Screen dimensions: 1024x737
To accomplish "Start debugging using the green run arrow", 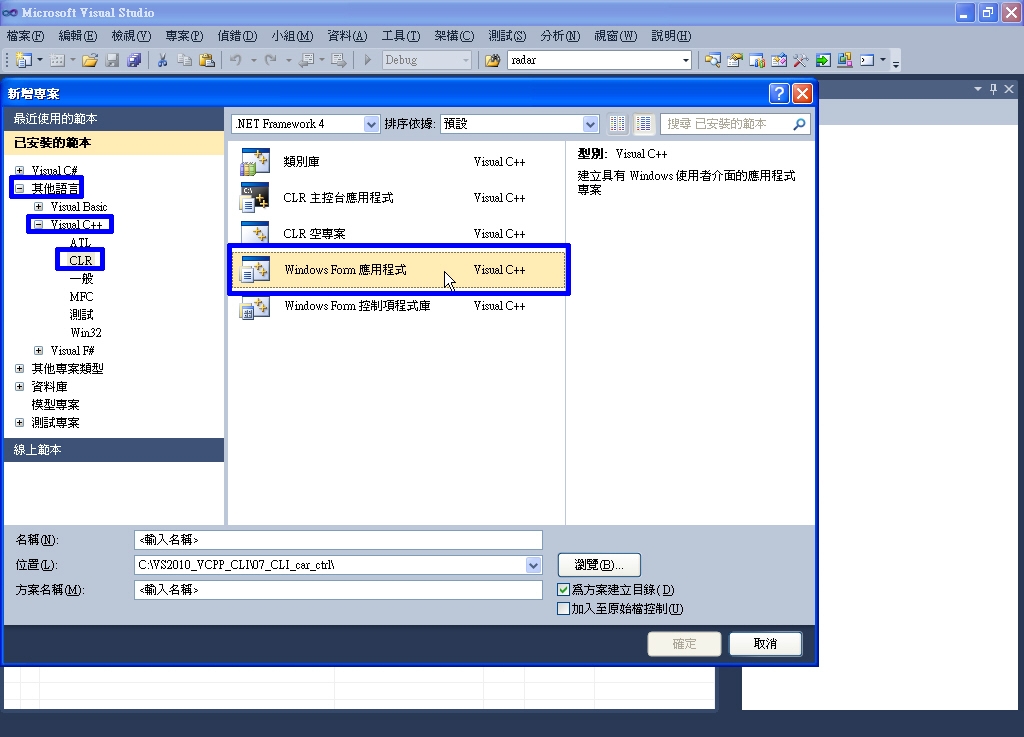I will tap(367, 60).
